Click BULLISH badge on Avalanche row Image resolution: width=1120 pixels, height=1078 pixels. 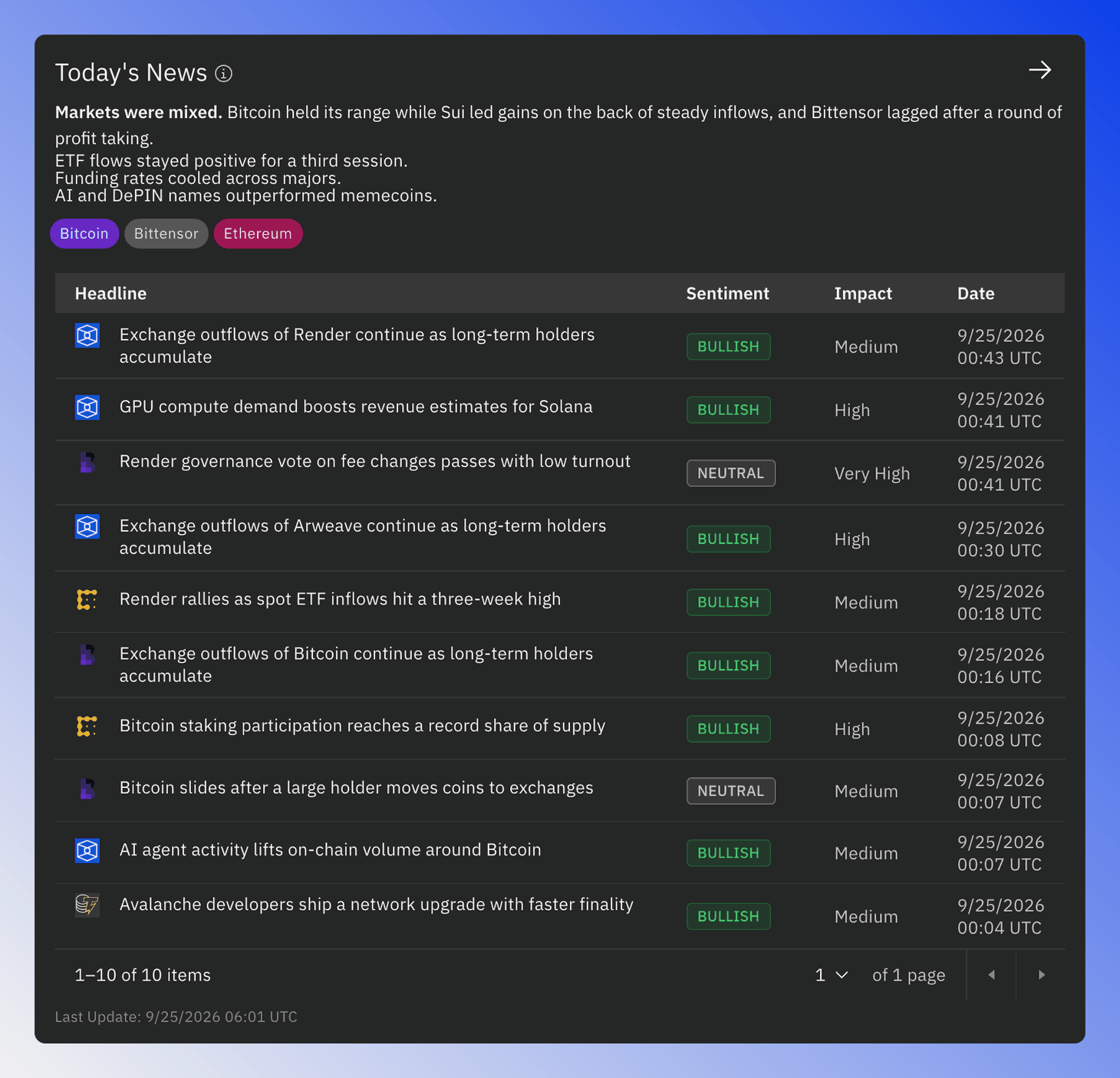click(x=728, y=916)
